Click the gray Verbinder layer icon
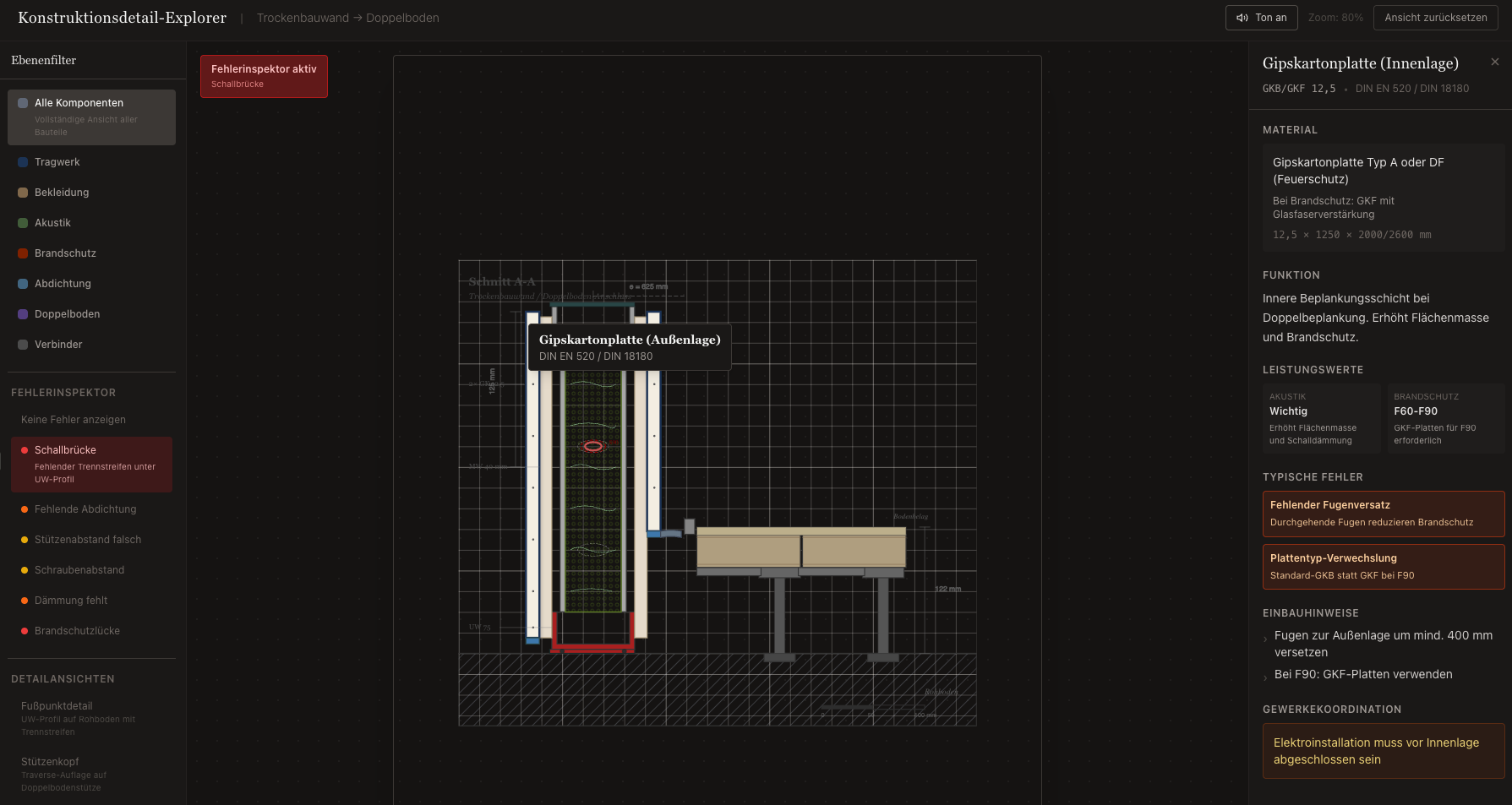Viewport: 1512px width, 805px height. click(x=23, y=345)
